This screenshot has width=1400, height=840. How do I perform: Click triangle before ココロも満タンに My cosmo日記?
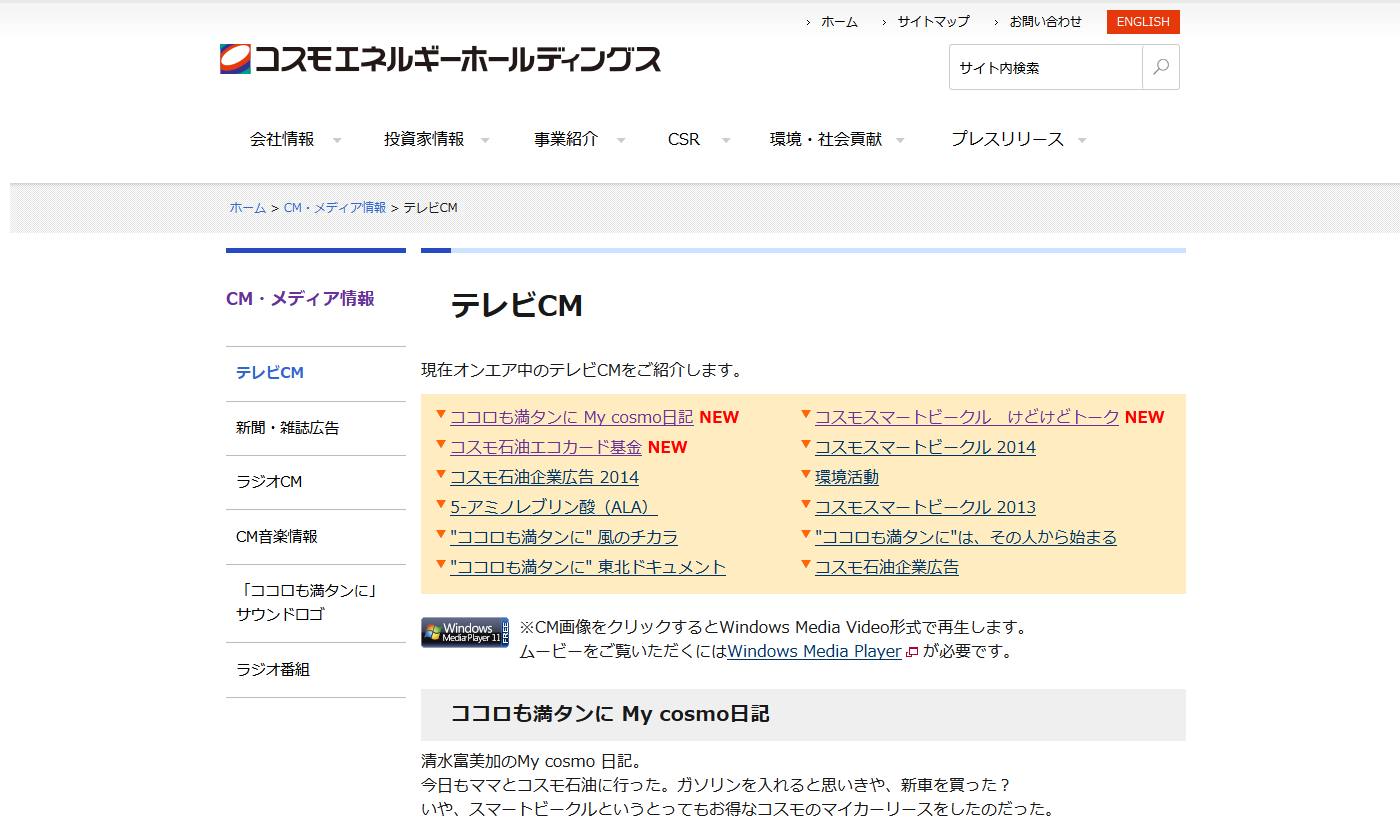(x=441, y=414)
